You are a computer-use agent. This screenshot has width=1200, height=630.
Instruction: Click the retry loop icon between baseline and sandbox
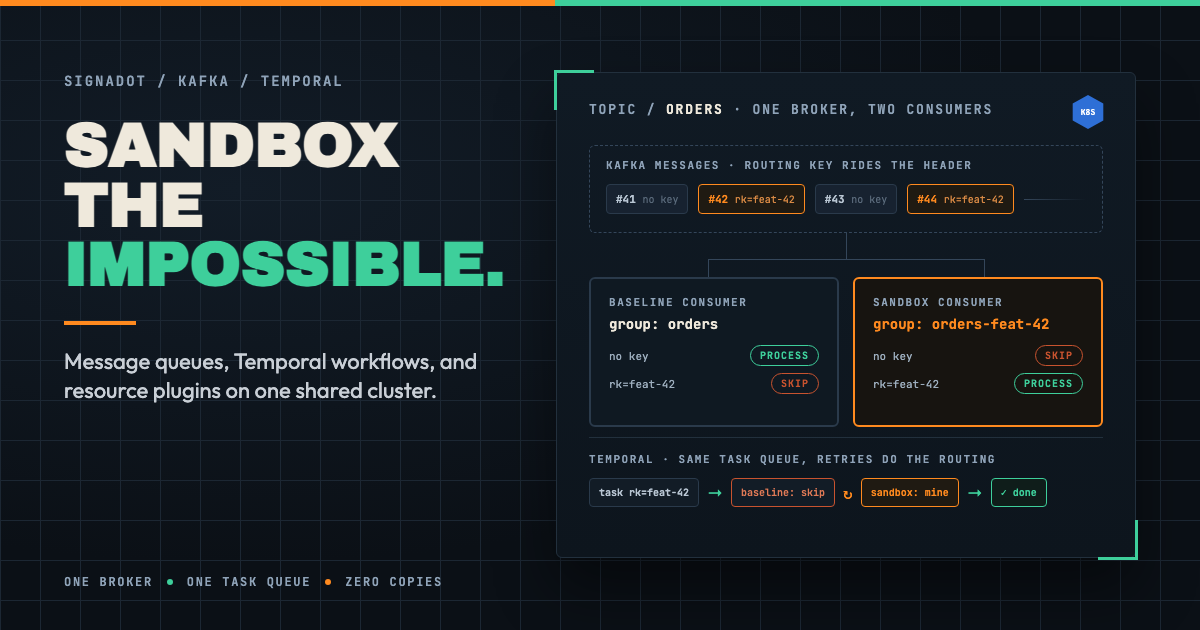(848, 493)
